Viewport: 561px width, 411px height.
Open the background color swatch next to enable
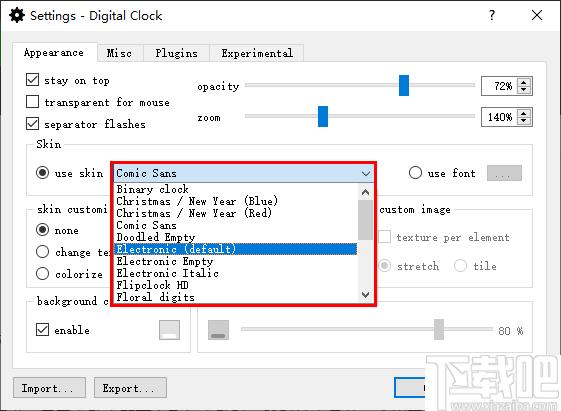click(170, 330)
